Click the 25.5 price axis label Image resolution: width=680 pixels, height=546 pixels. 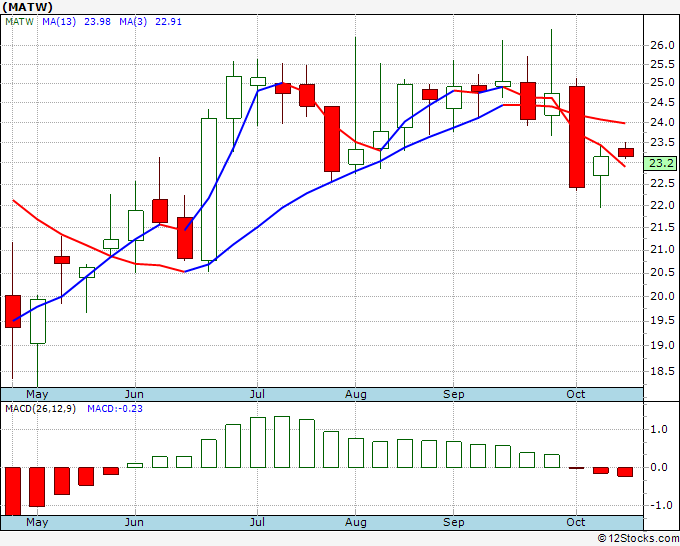[x=662, y=65]
